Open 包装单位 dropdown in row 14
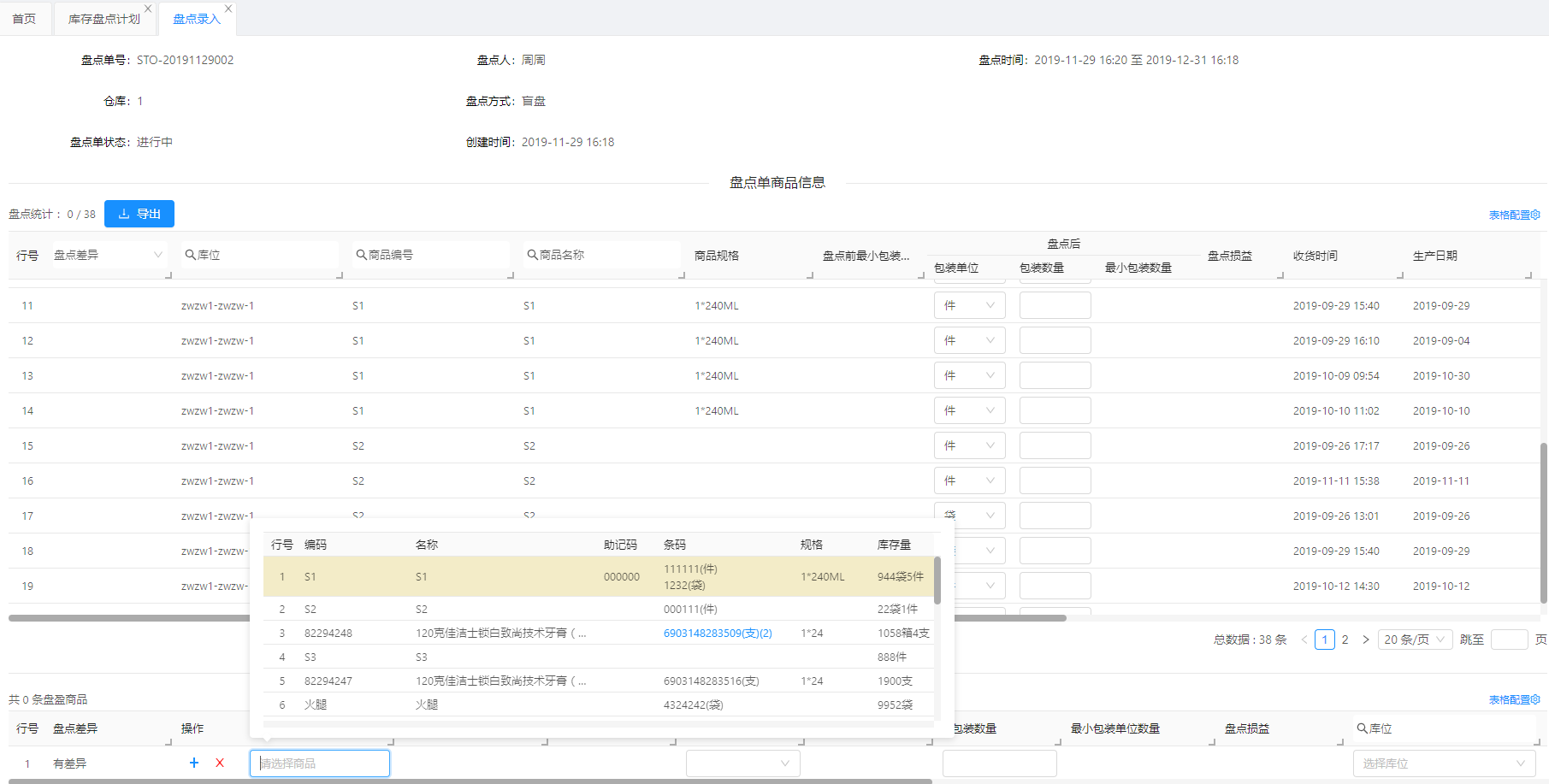Viewport: 1549px width, 784px height. [970, 410]
